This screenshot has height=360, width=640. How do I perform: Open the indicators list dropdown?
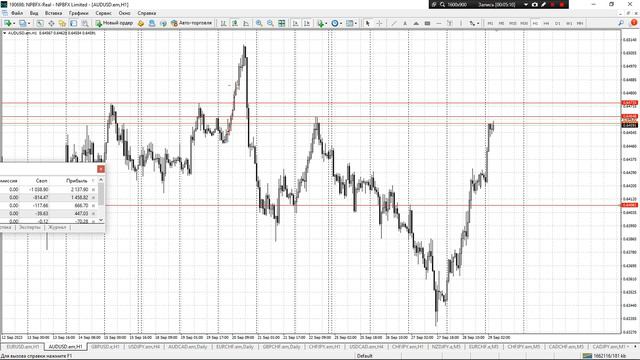[322, 23]
